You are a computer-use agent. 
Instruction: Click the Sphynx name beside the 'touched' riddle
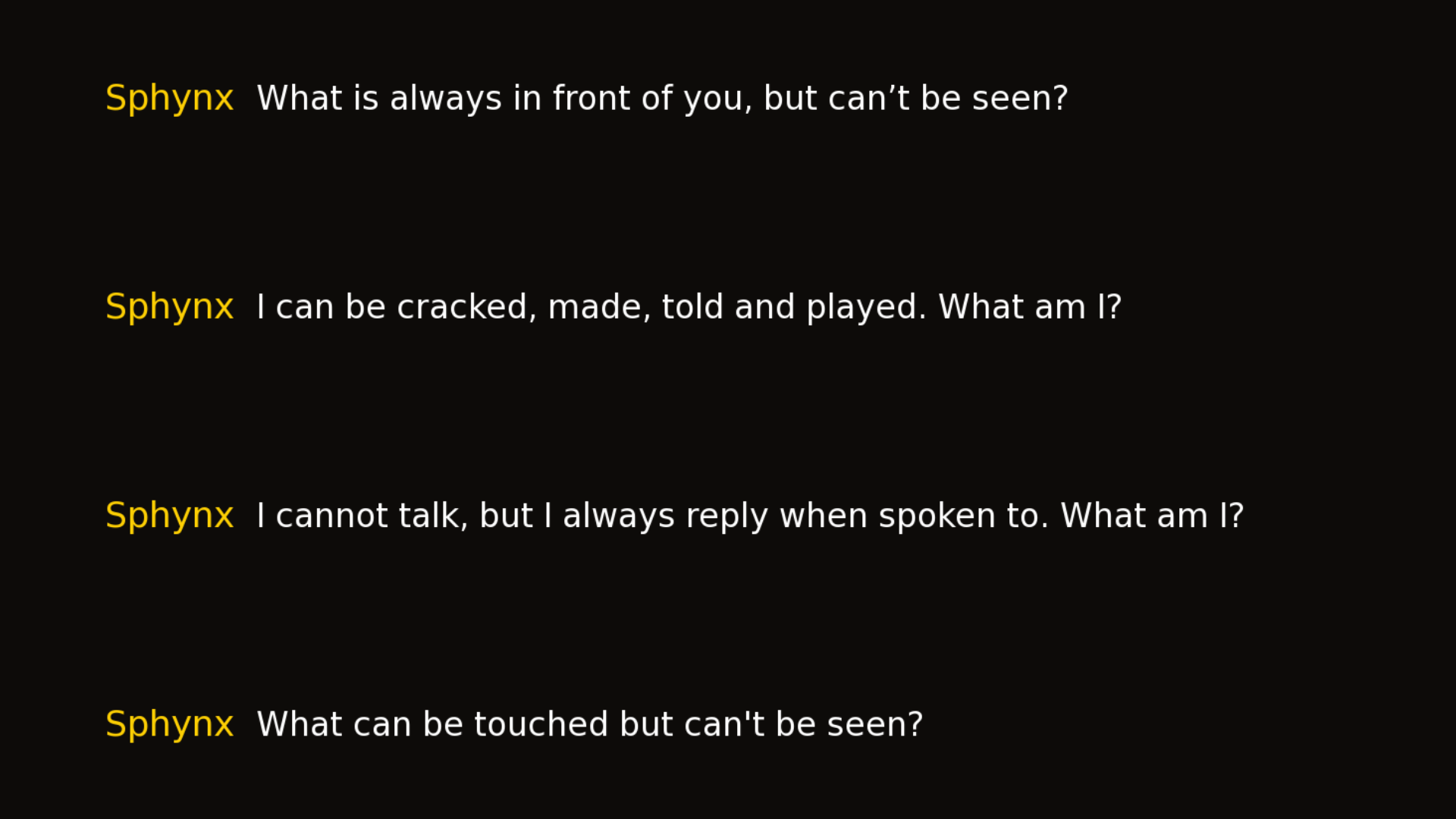(x=169, y=724)
